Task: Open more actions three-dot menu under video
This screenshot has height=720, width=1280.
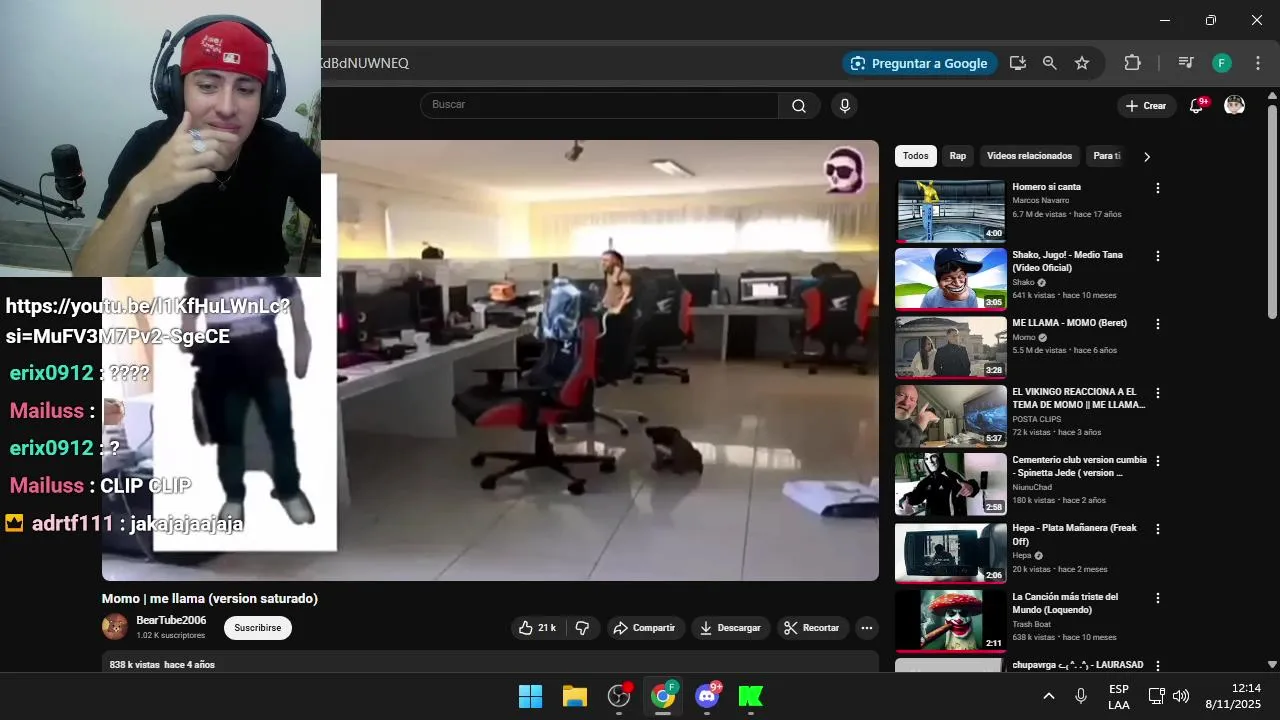Action: pyautogui.click(x=867, y=628)
